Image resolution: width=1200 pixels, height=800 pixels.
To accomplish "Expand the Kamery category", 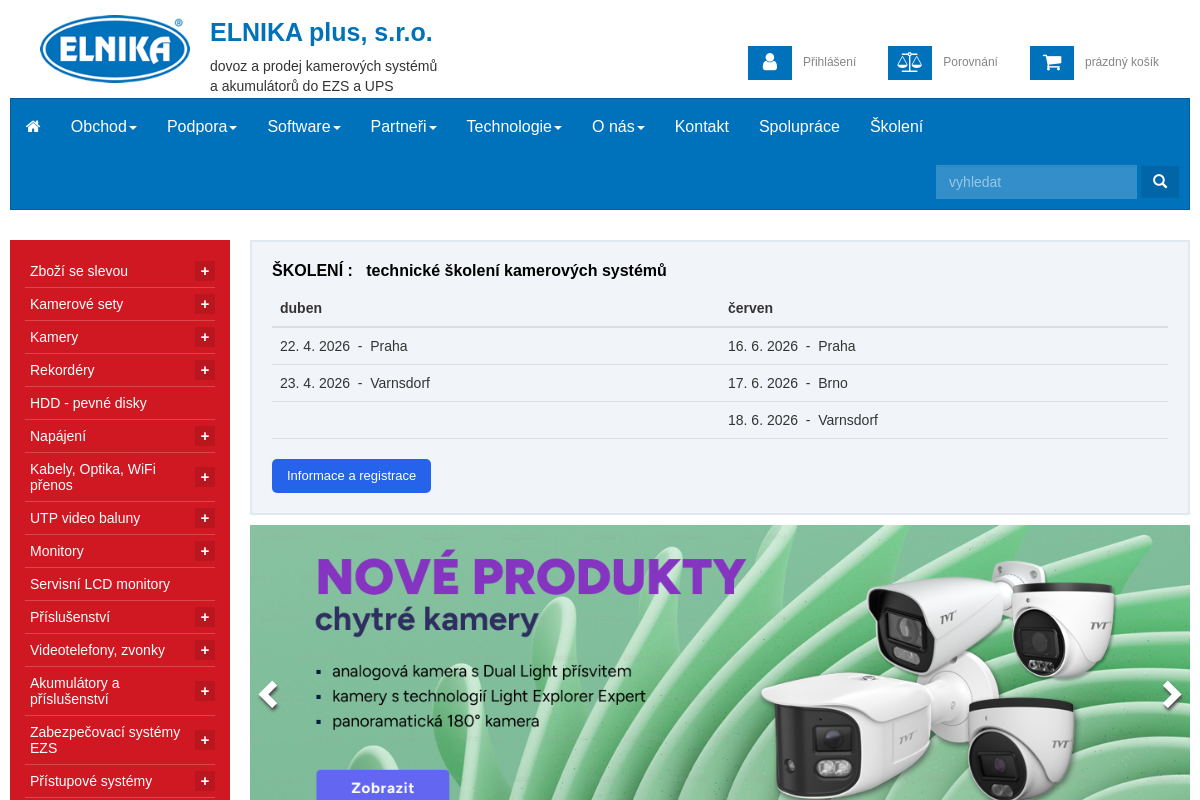I will click(204, 337).
